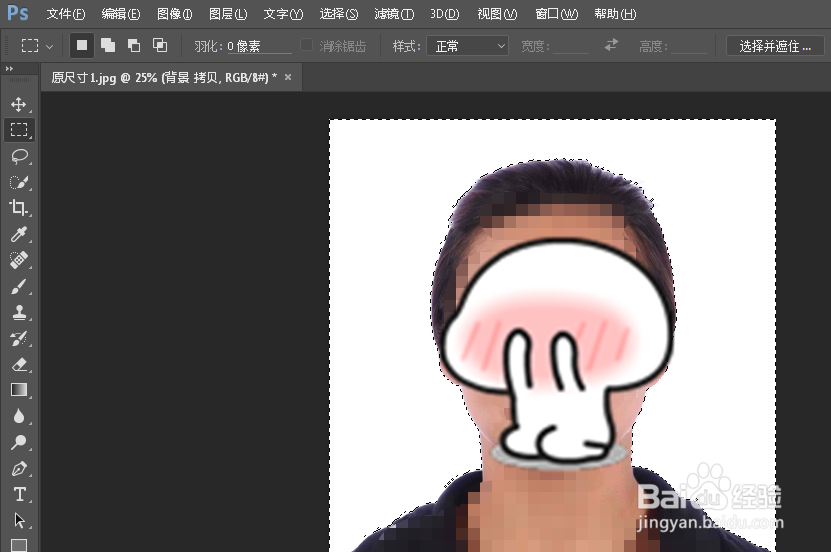Open the 图层(L) menu
The image size is (831, 552).
pyautogui.click(x=228, y=14)
